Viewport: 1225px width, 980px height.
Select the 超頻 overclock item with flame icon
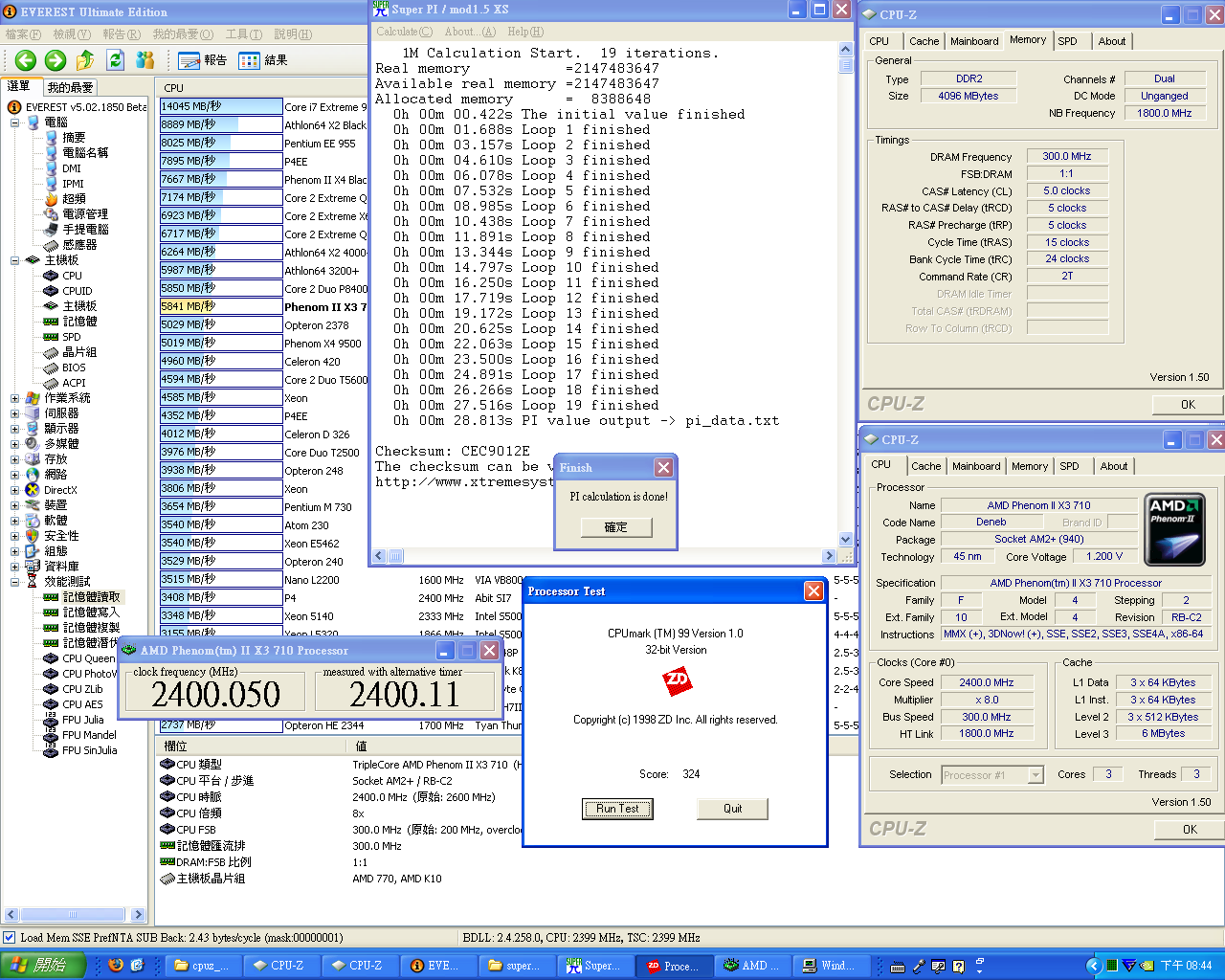click(x=73, y=199)
